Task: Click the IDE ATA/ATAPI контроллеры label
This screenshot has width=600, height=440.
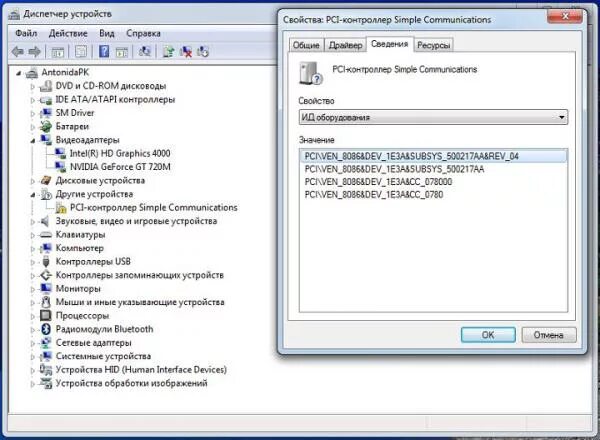Action: click(115, 99)
